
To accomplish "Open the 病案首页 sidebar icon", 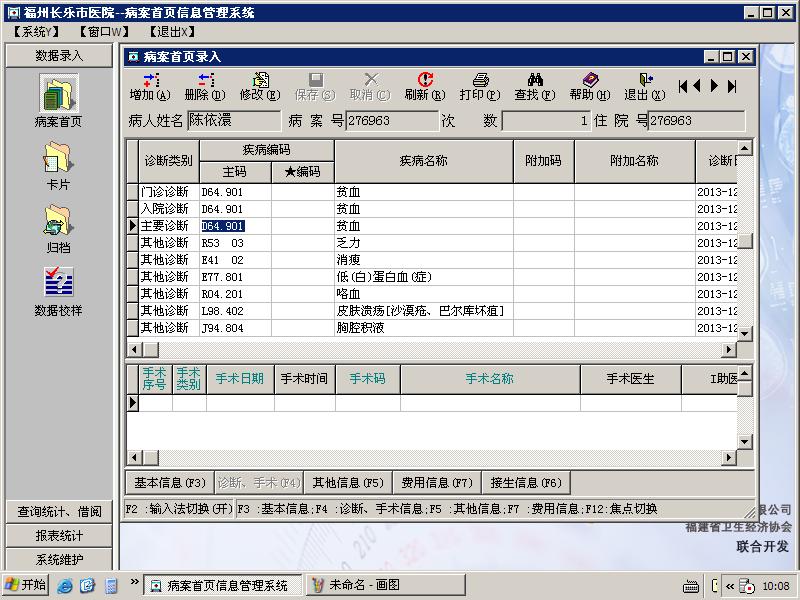I will [59, 101].
